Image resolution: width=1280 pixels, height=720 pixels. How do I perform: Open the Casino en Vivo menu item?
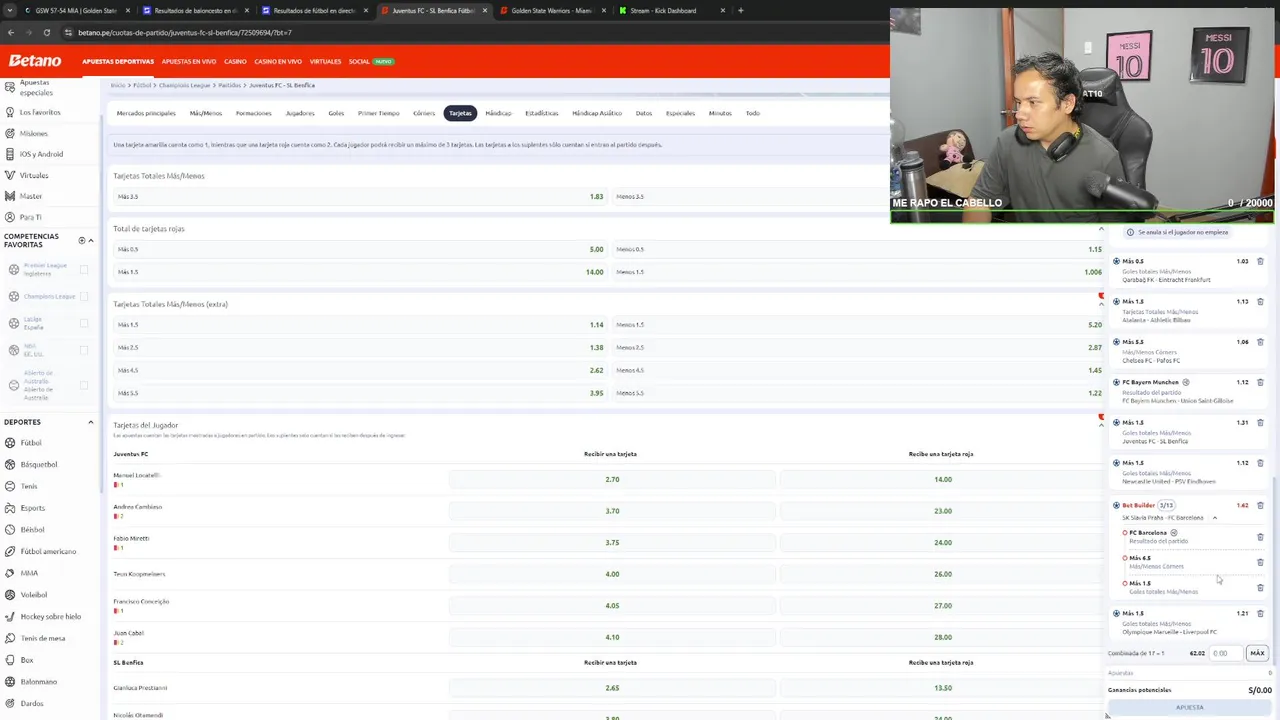click(278, 61)
